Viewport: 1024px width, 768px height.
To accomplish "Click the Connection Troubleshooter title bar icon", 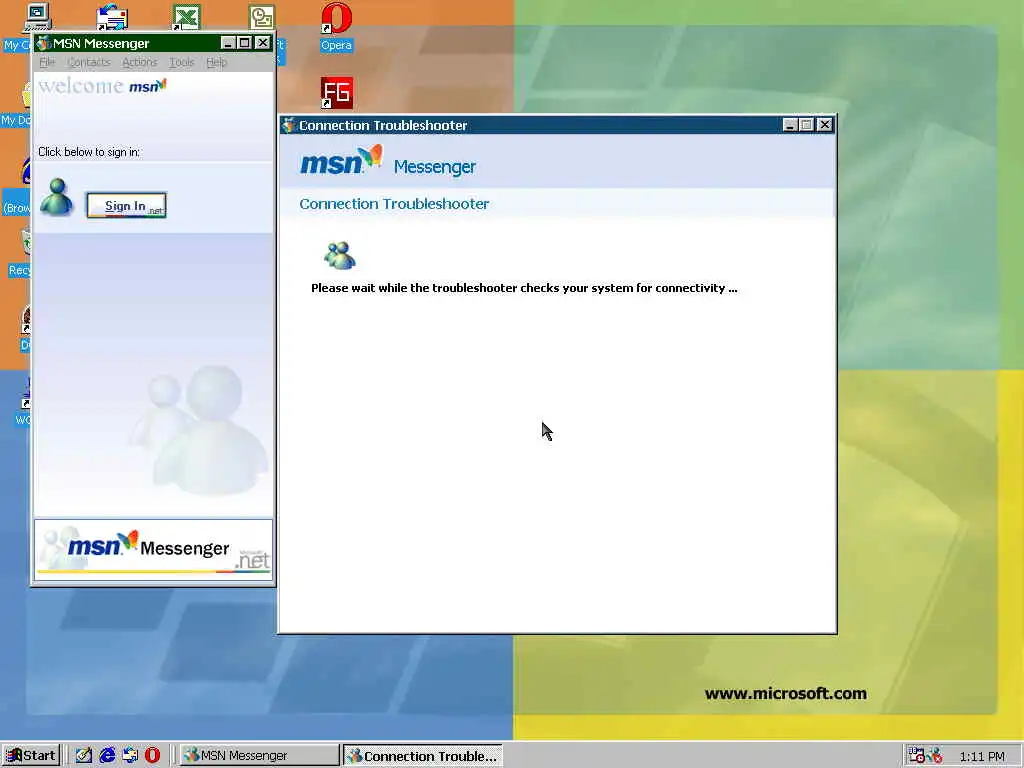I will pos(289,125).
